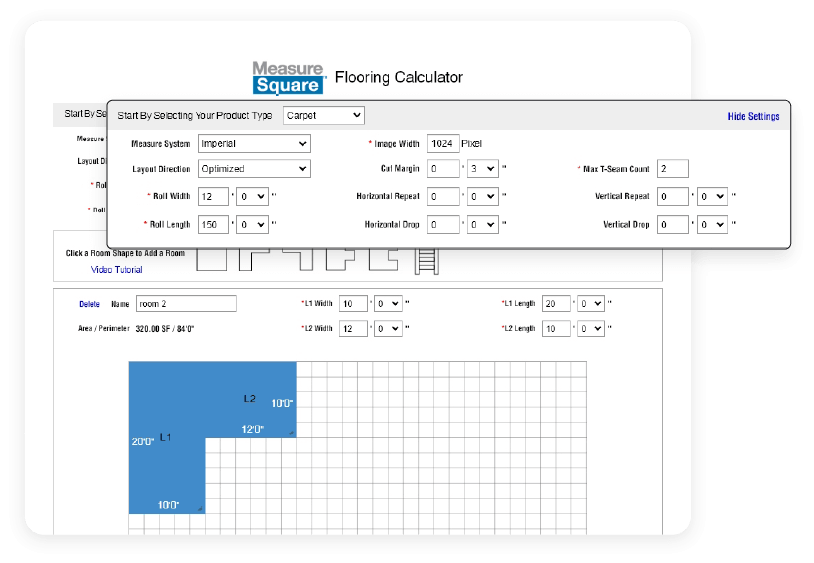The width and height of the screenshot is (814, 563).
Task: Click the room Name input field
Action: (x=185, y=304)
